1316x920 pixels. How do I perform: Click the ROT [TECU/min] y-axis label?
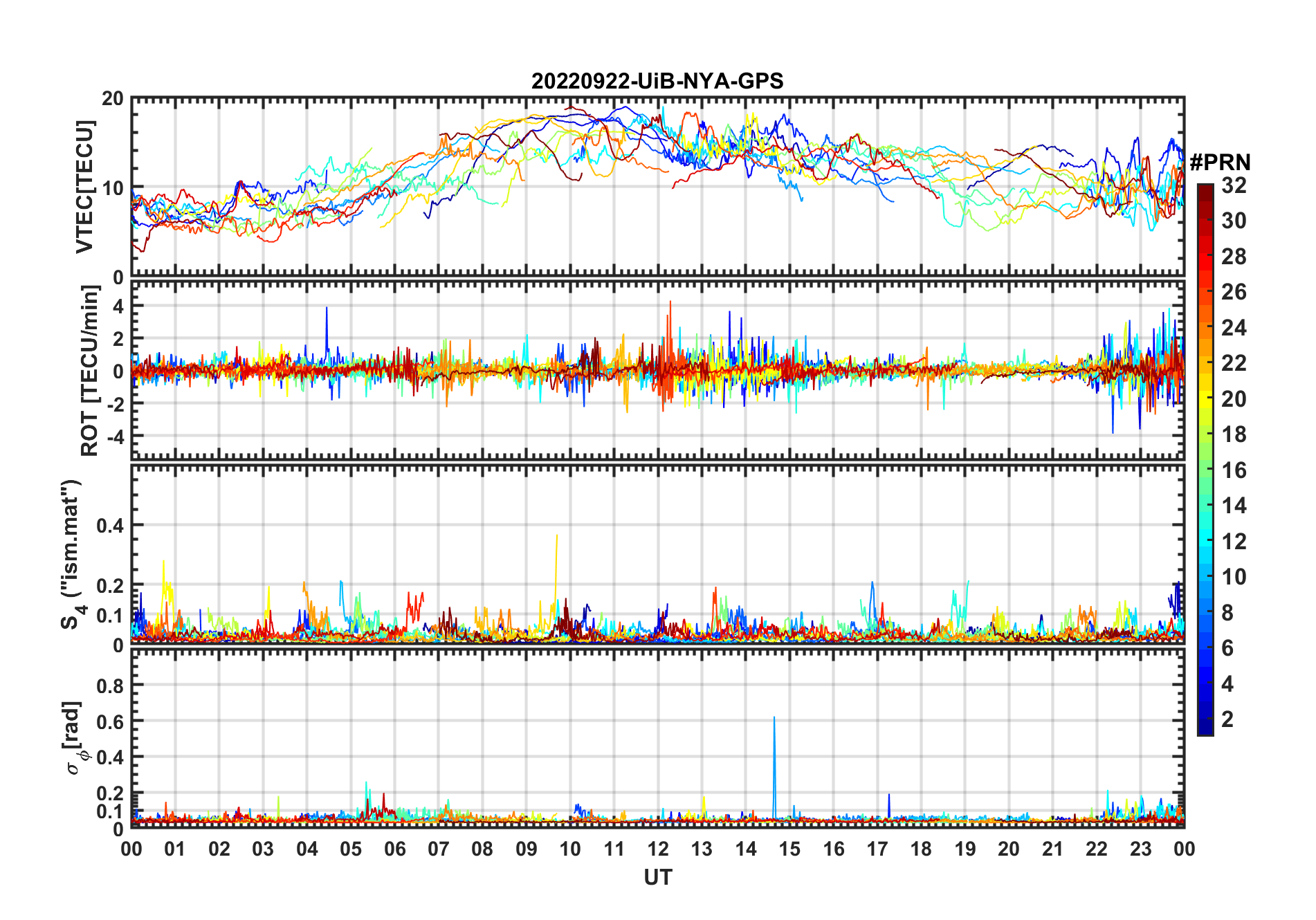point(90,371)
